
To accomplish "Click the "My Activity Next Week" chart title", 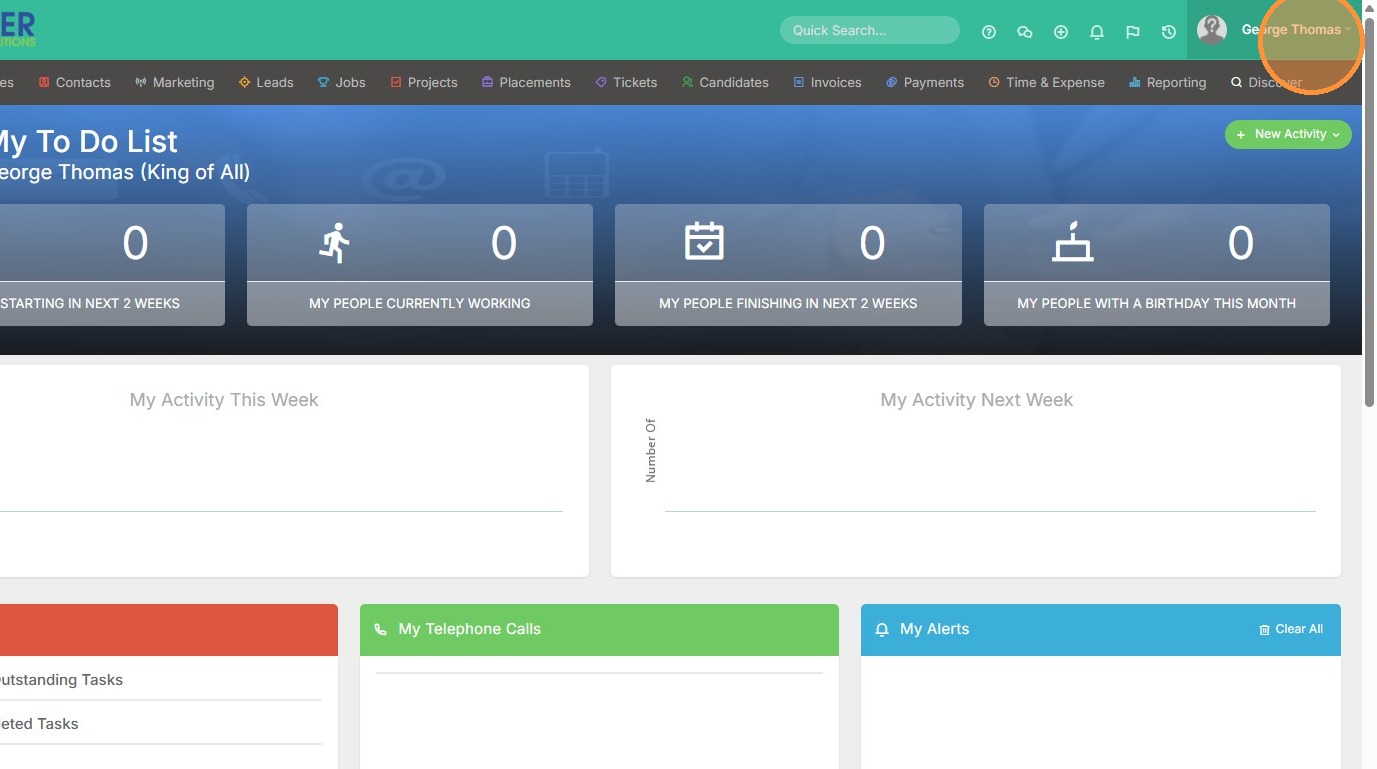I will point(976,400).
